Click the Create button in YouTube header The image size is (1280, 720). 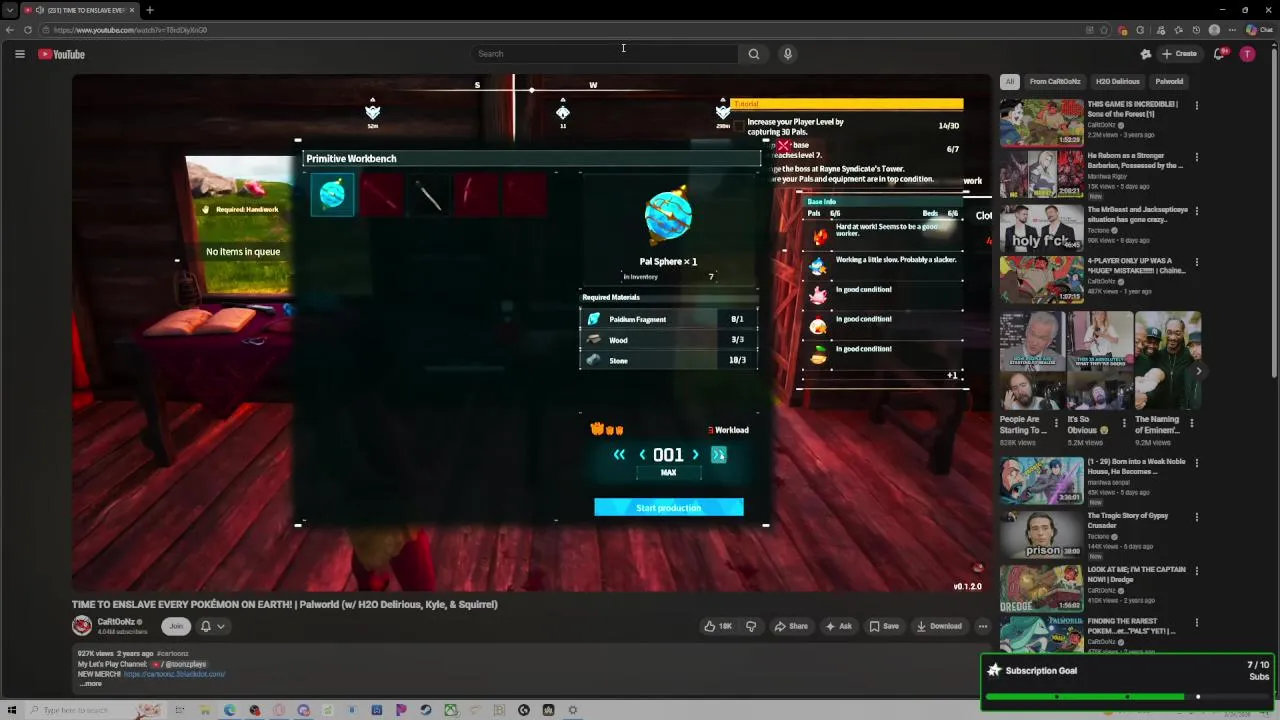click(1179, 54)
